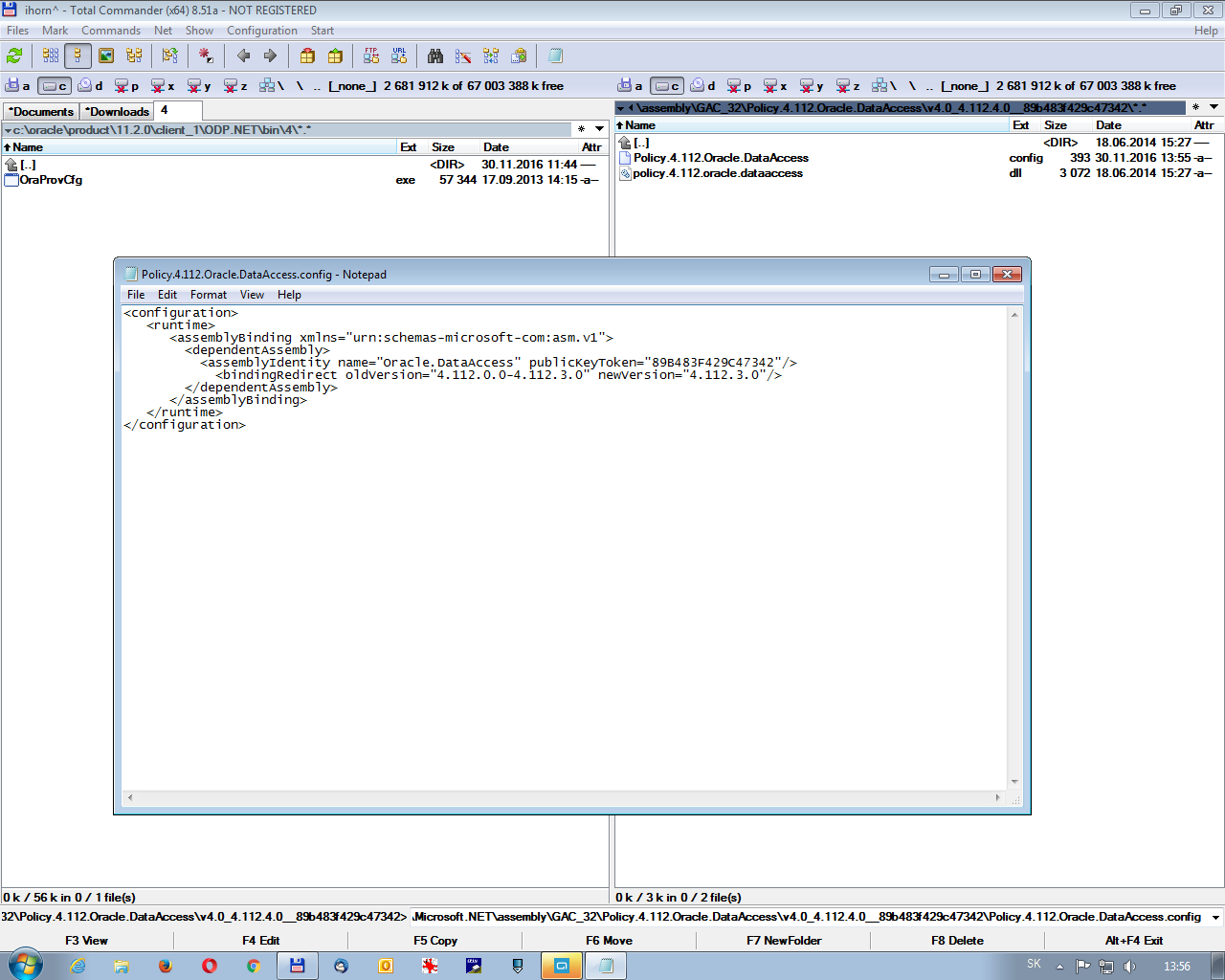Open command line history dropdown
This screenshot has height=980, width=1225.
[x=1215, y=917]
